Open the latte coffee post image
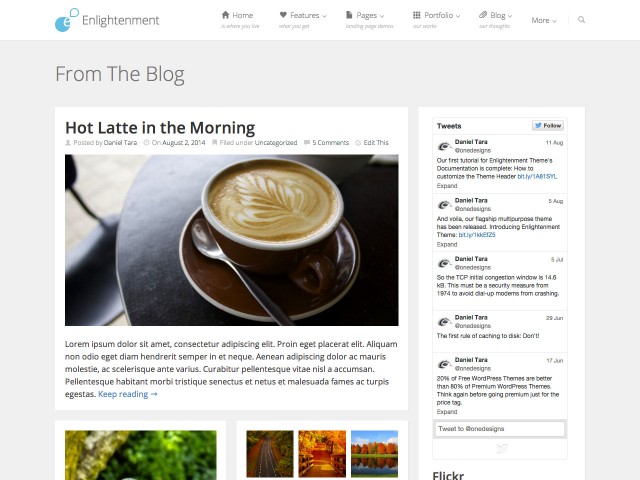The height and width of the screenshot is (480, 640). [x=231, y=240]
